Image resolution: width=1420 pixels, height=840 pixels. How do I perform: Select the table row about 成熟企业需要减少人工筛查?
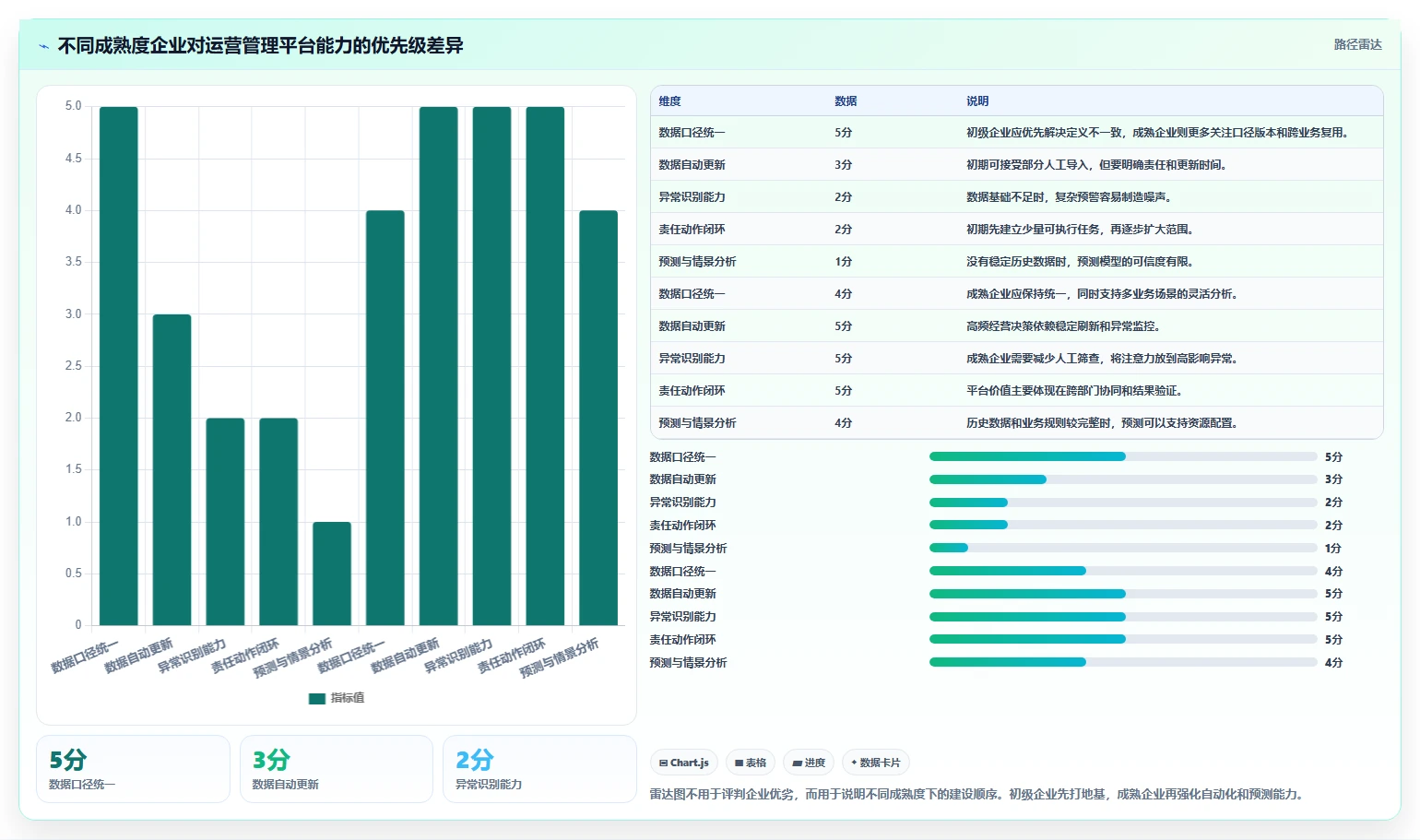(1017, 359)
